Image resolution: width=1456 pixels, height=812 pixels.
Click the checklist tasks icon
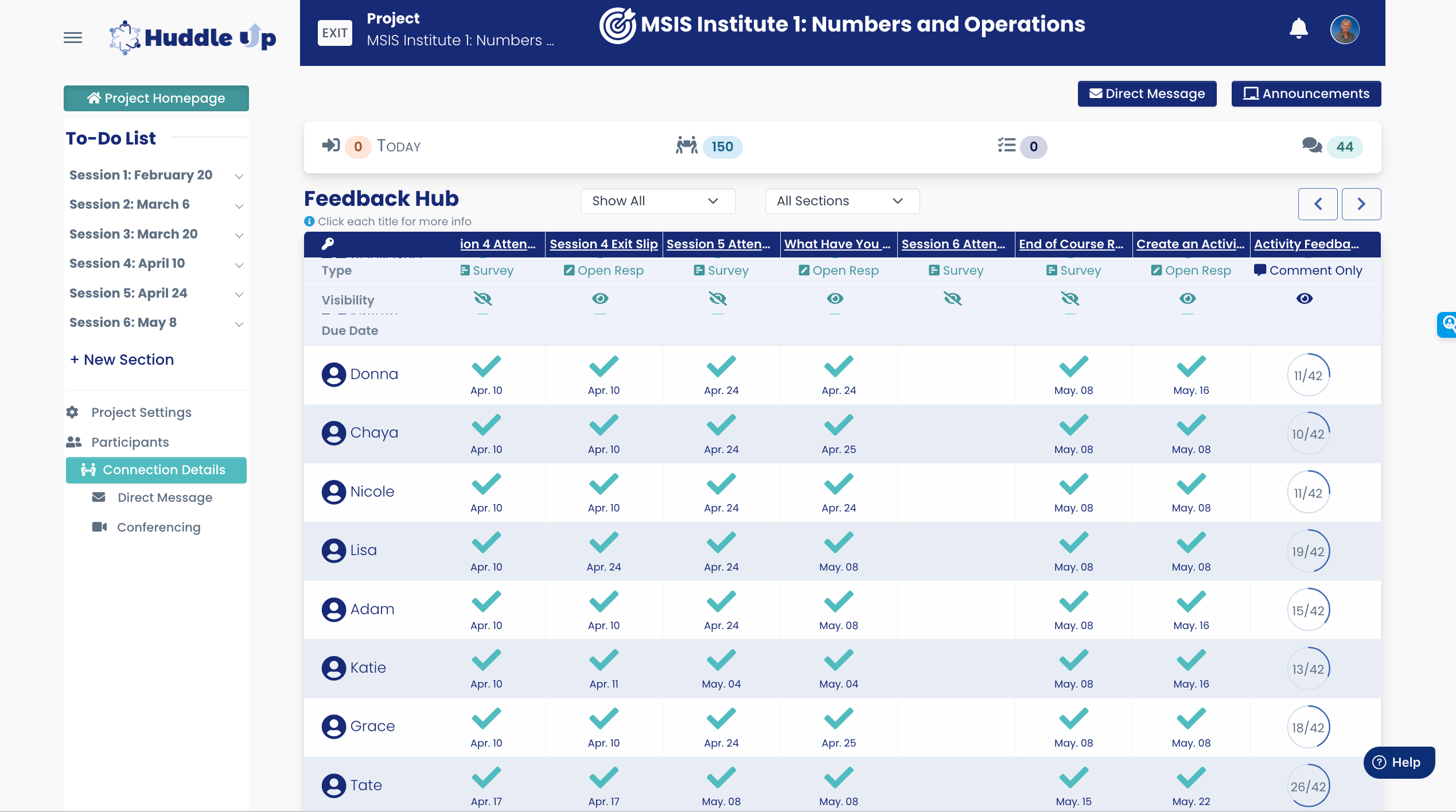click(x=1007, y=145)
